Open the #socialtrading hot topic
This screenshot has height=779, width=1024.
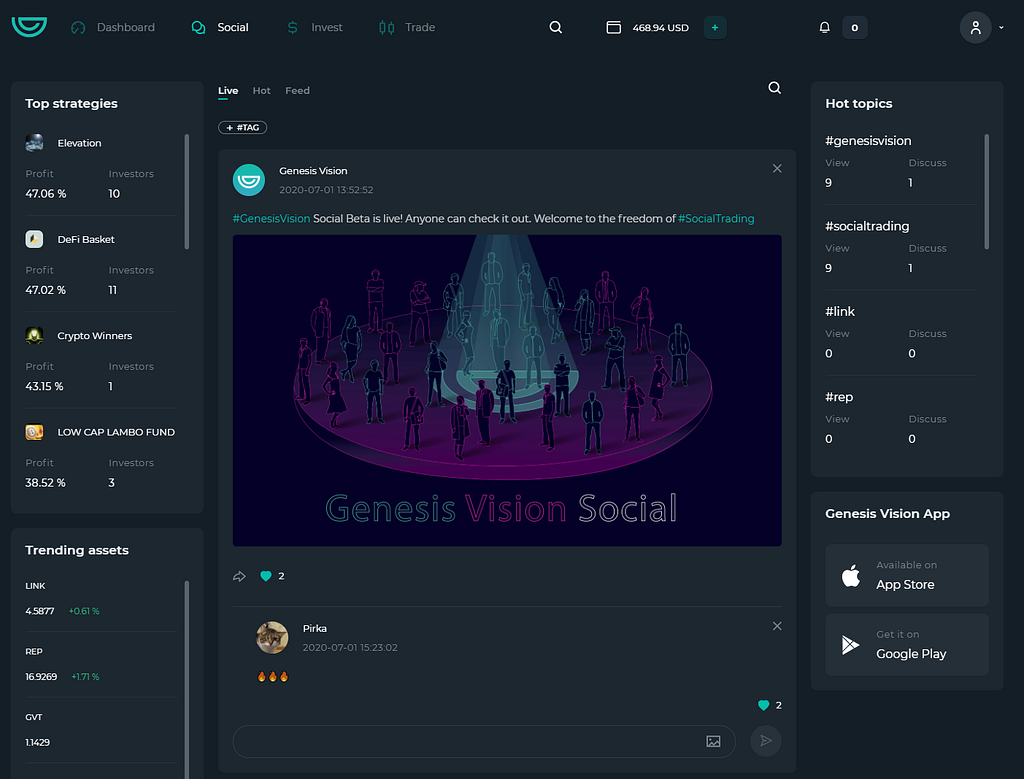coord(867,227)
